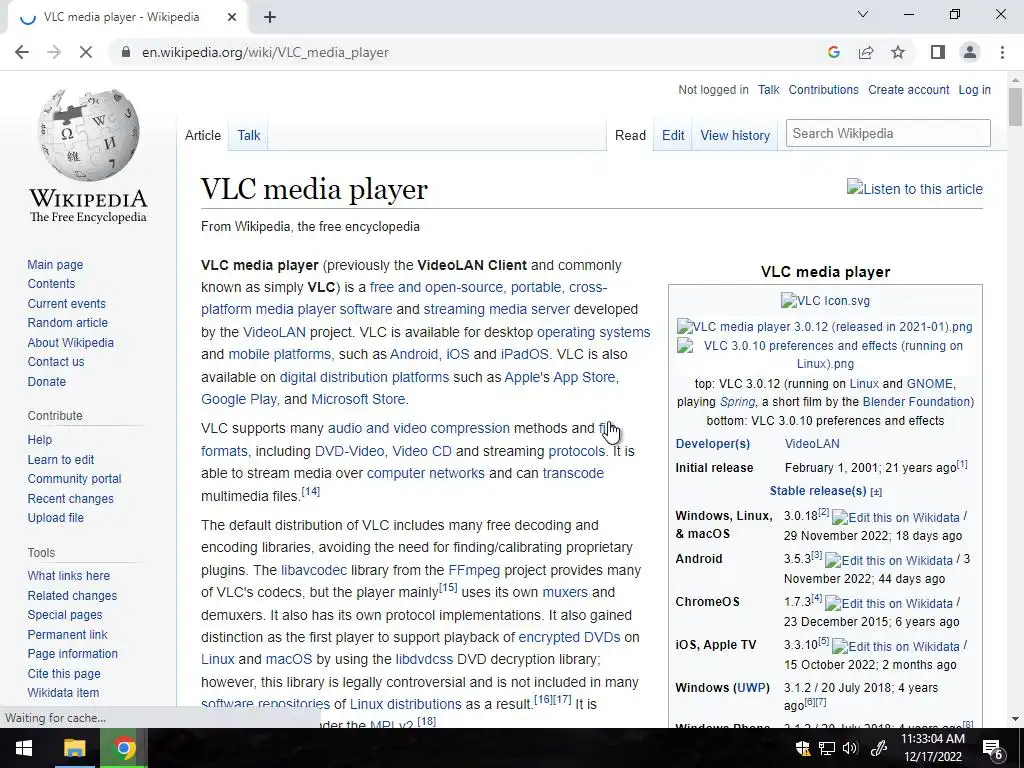Image resolution: width=1024 pixels, height=768 pixels.
Task: Share this page icon
Action: pos(866,52)
